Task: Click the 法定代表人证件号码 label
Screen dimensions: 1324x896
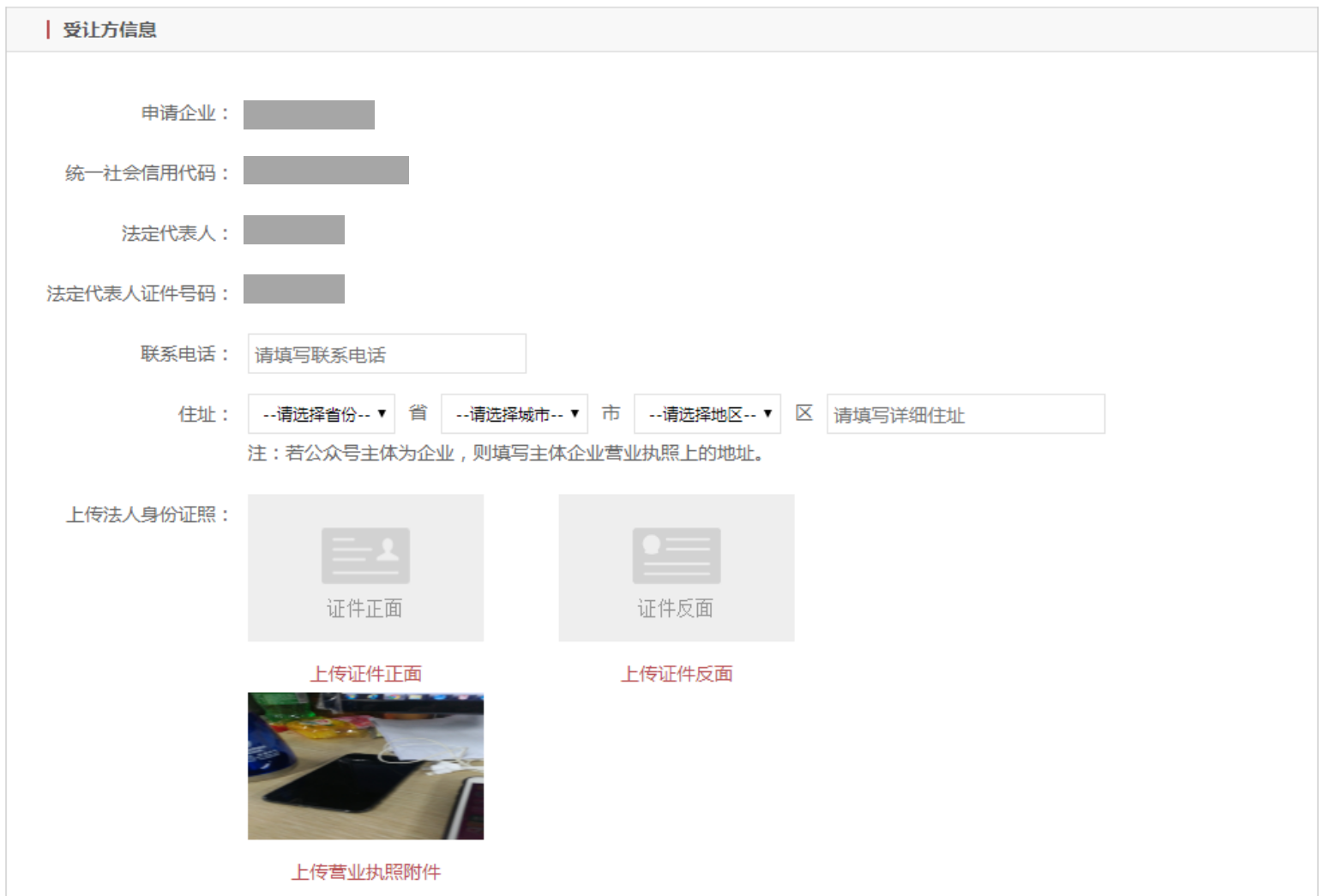Action: 138,293
